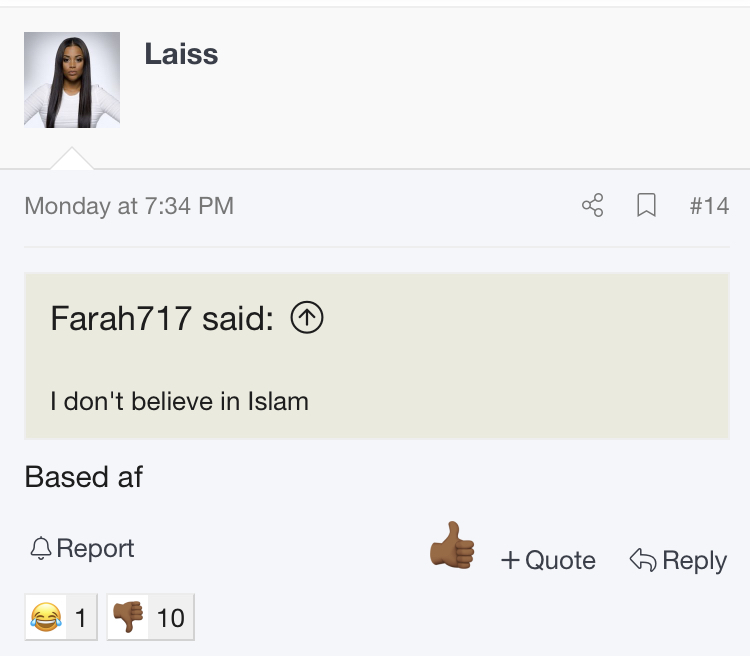Click the thumbs down reaction emoji
The image size is (750, 656).
point(128,618)
